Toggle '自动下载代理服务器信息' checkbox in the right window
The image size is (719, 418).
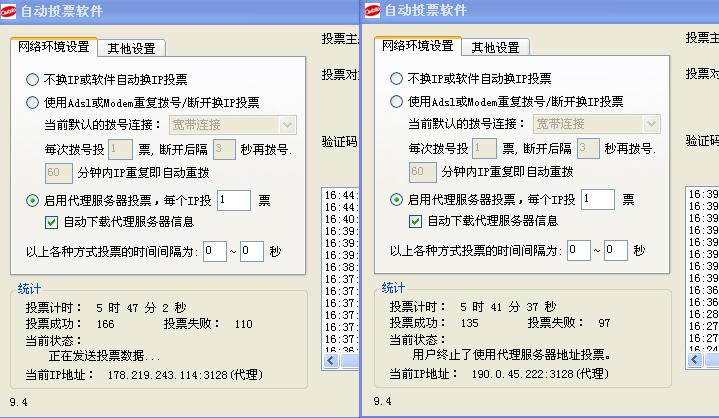click(x=417, y=221)
